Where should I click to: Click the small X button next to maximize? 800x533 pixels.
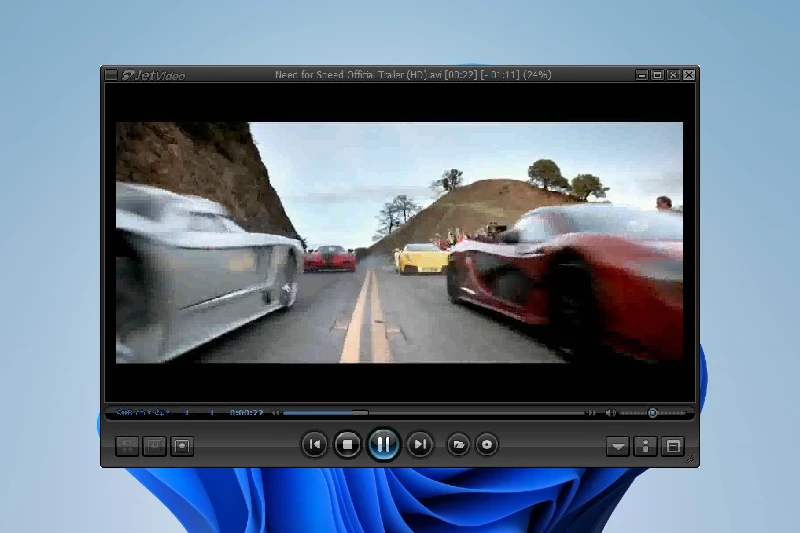click(673, 75)
